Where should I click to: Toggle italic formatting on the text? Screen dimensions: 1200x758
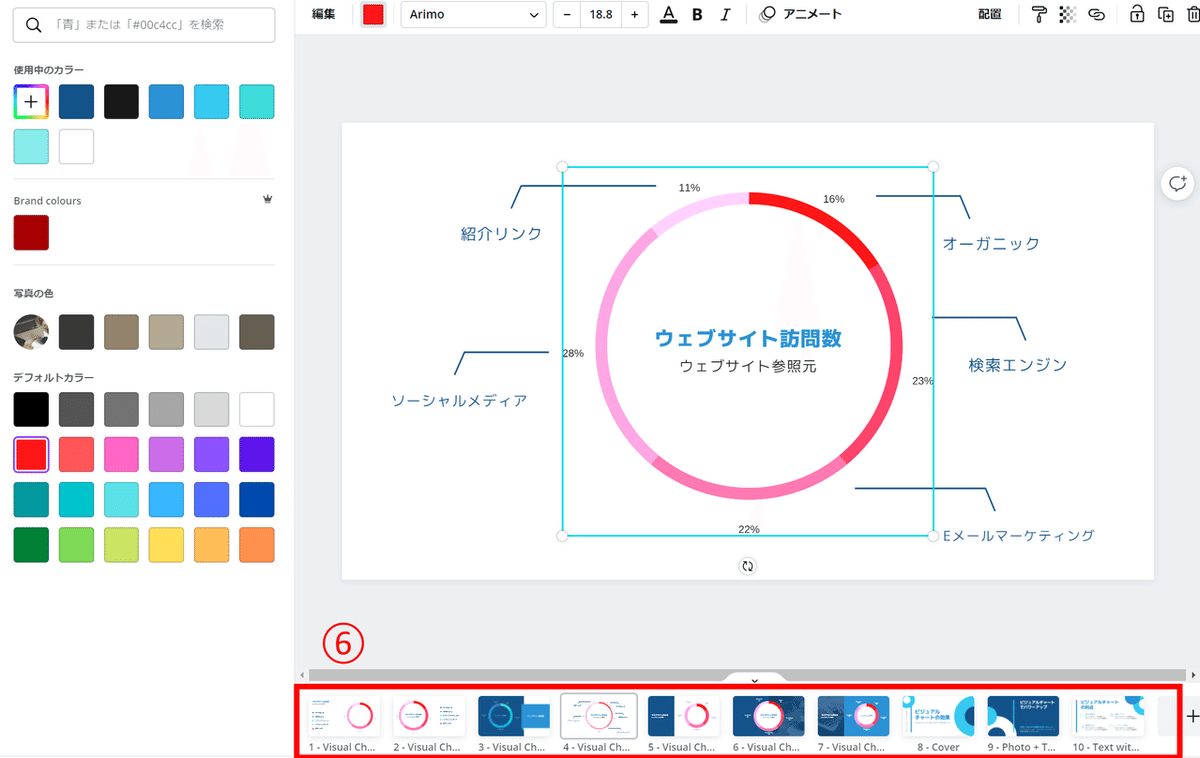point(726,14)
